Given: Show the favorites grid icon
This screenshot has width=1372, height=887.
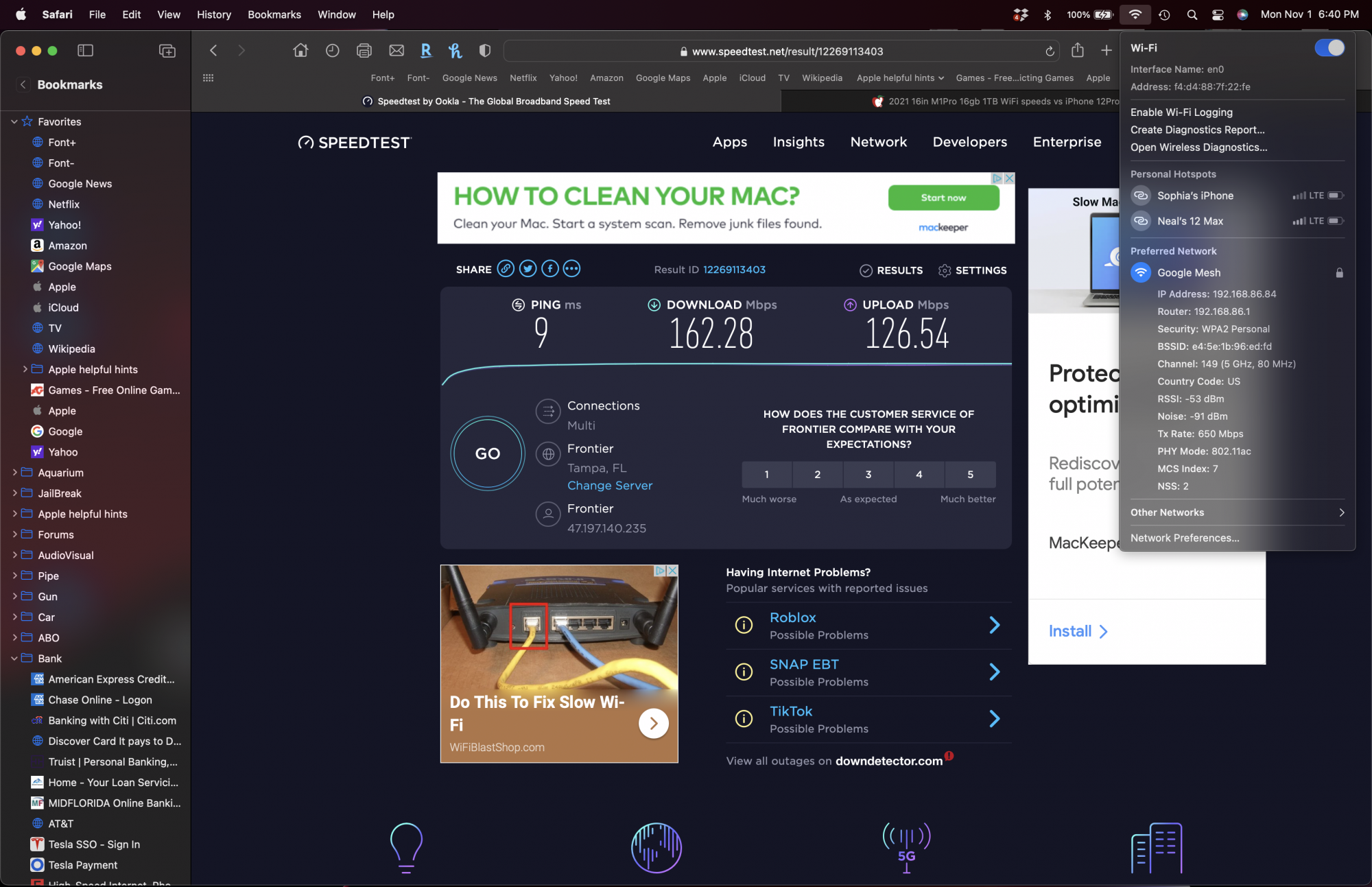Looking at the screenshot, I should click(x=209, y=78).
